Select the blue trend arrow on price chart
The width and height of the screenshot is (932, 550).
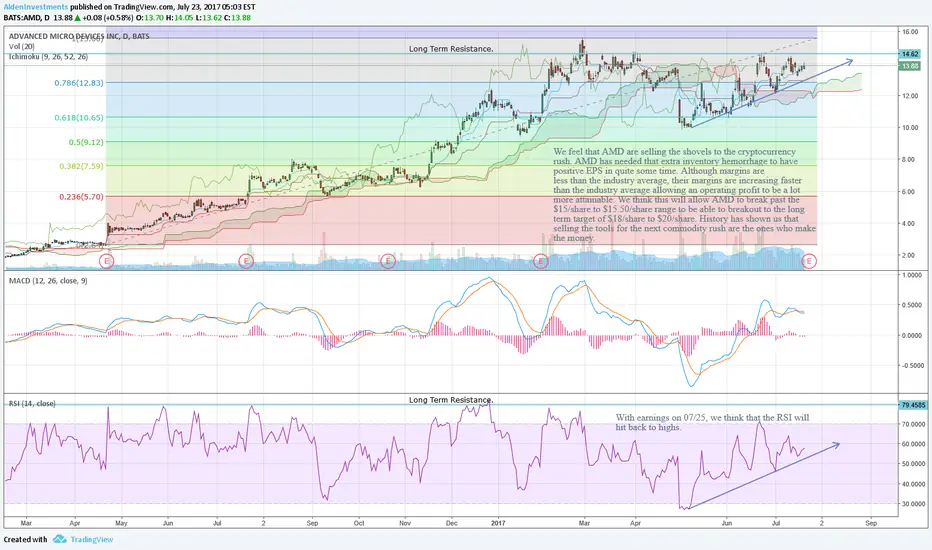pyautogui.click(x=772, y=93)
